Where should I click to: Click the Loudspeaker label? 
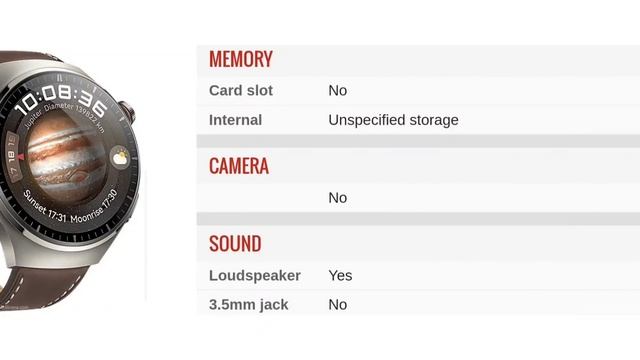pos(255,276)
